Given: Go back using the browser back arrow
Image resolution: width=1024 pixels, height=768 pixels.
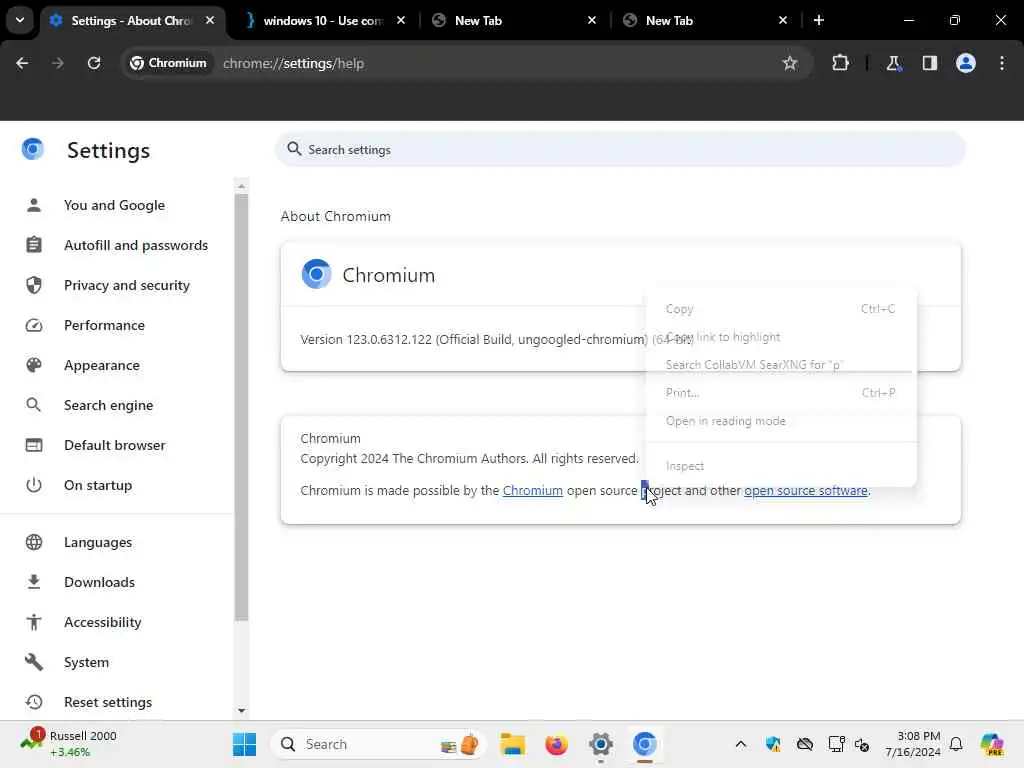Looking at the screenshot, I should click(x=22, y=63).
